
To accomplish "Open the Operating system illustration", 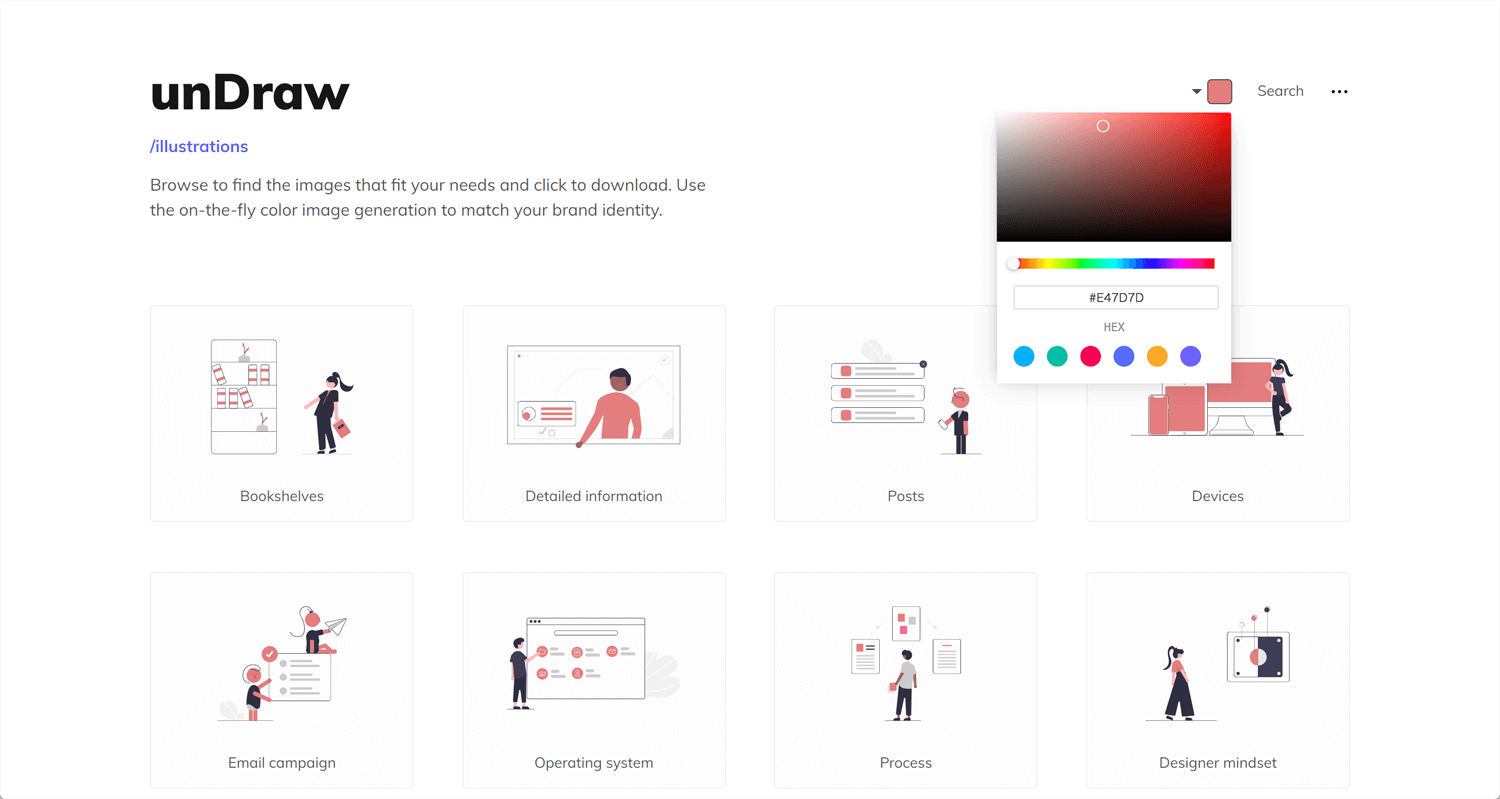I will coord(594,680).
